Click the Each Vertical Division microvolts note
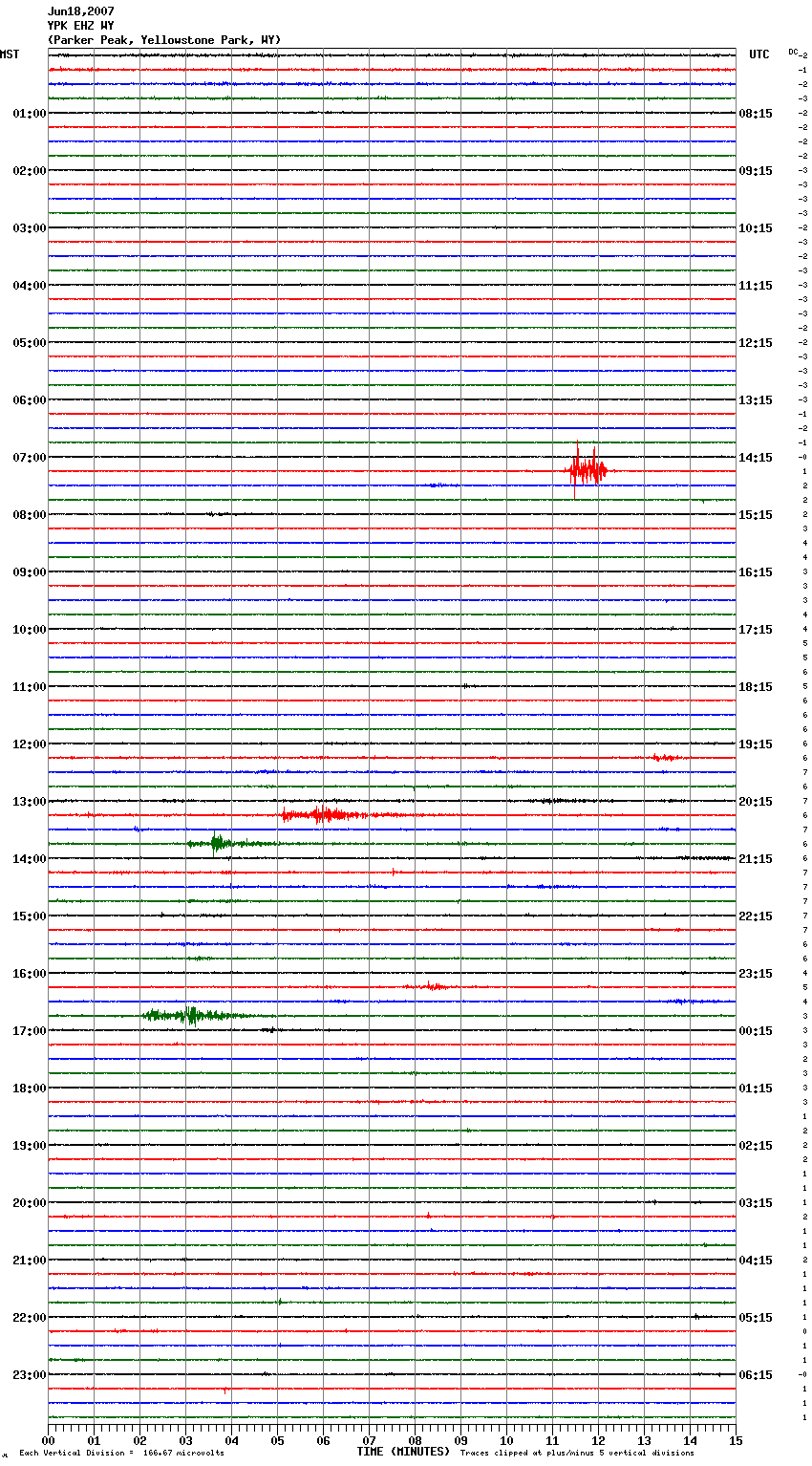812x1466 pixels. tap(121, 1453)
